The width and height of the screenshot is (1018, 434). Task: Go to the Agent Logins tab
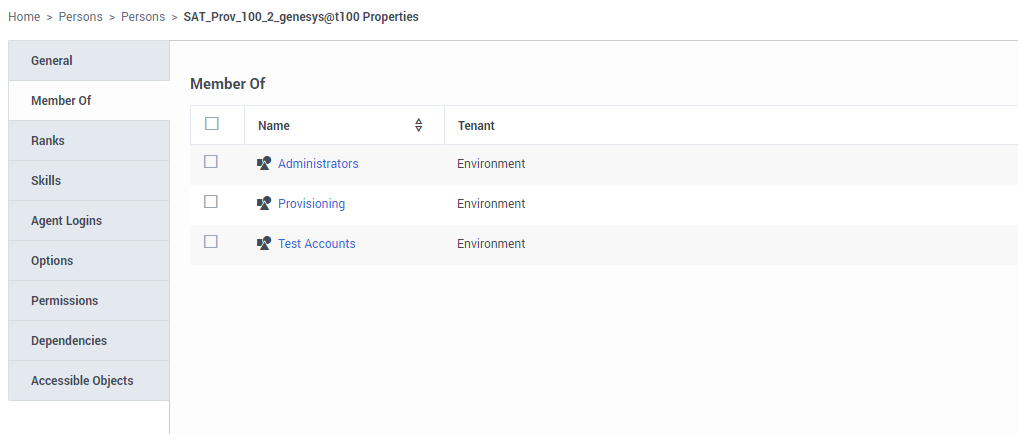point(89,220)
